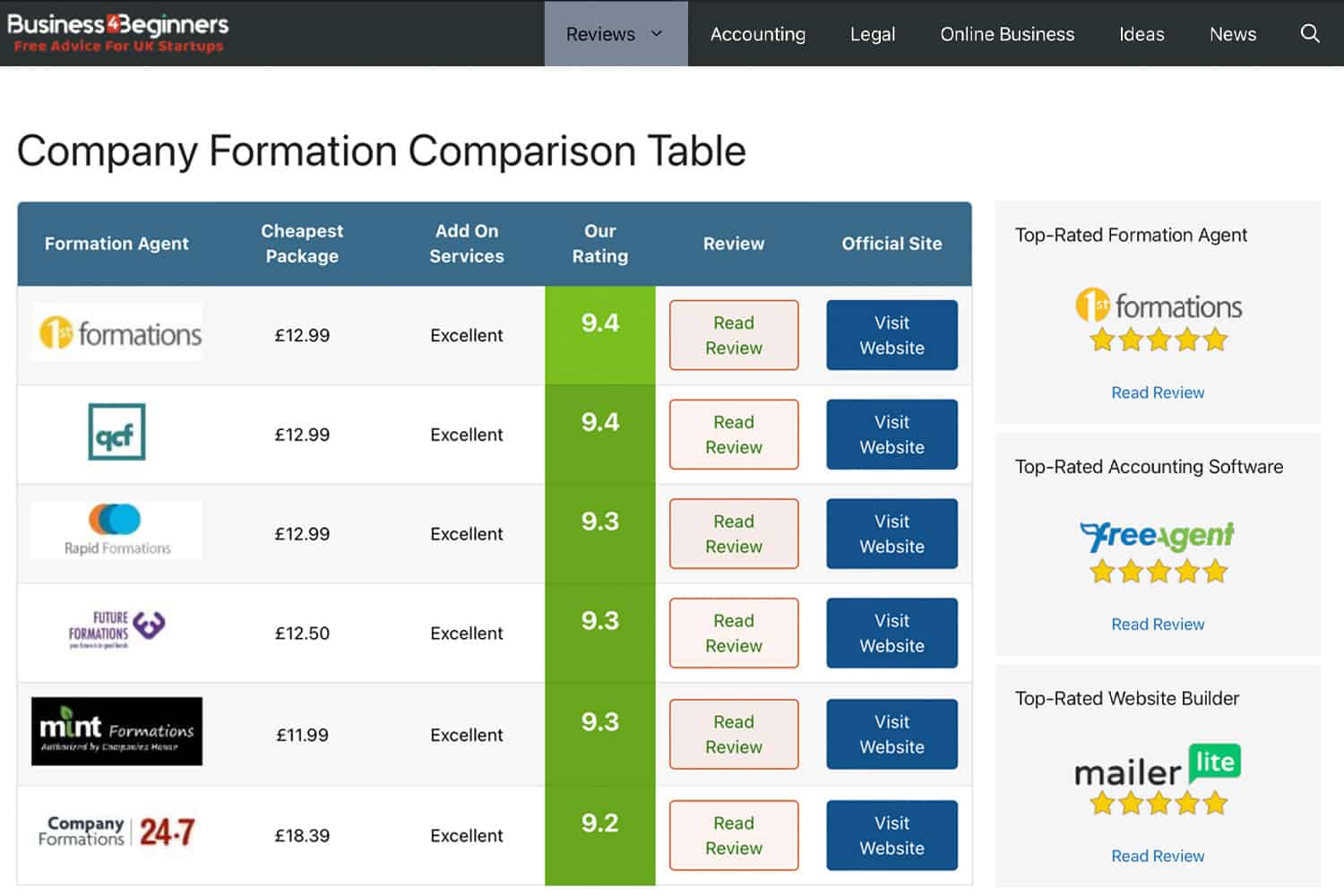Open the Online Business menu item
This screenshot has width=1344, height=896.
1007,34
